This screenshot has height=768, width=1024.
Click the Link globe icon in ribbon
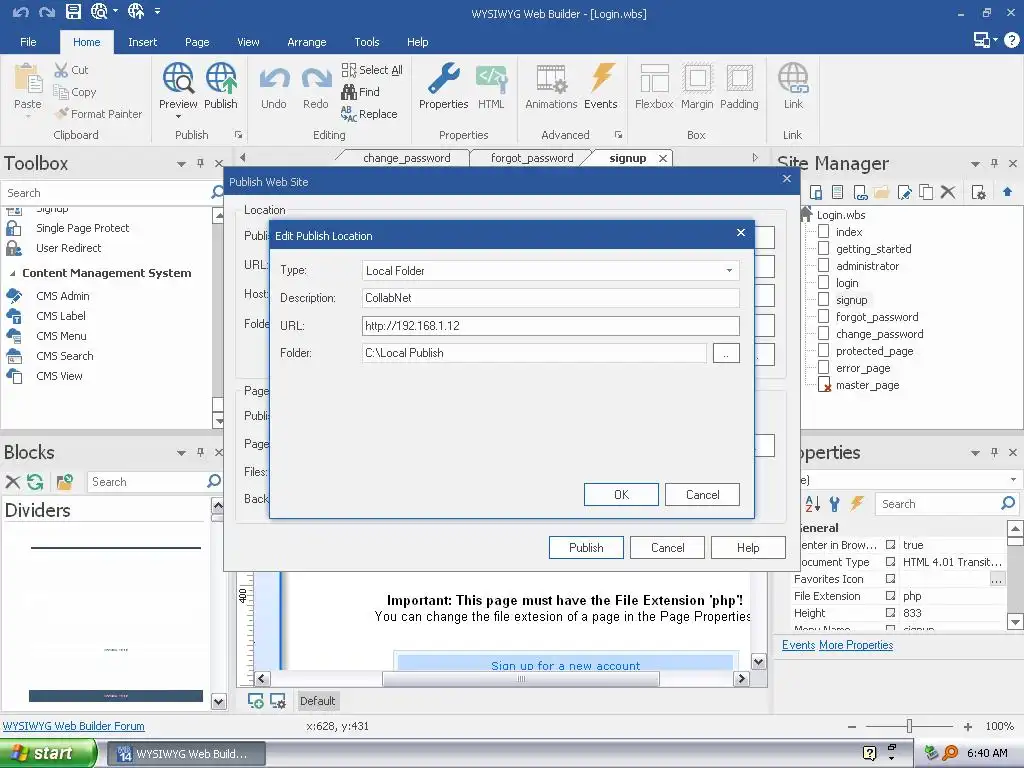coord(793,78)
